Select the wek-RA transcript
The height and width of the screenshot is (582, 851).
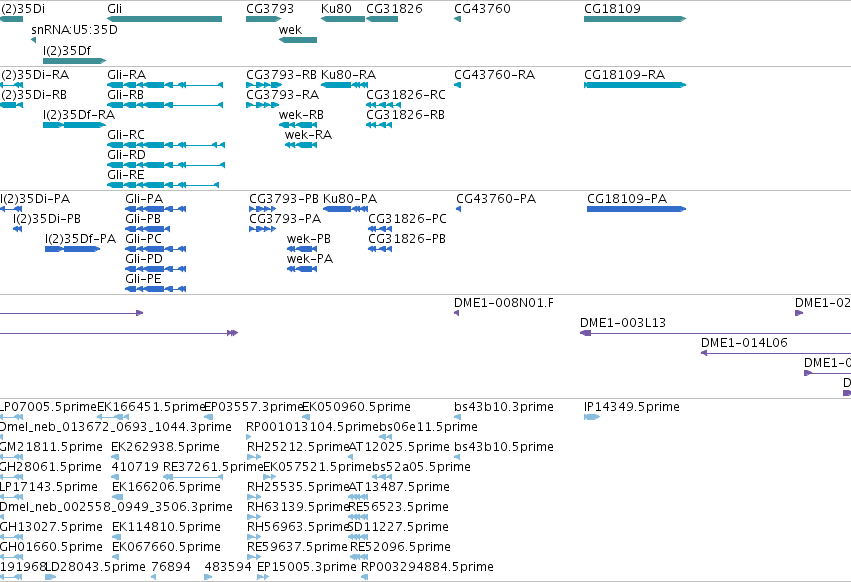301,145
